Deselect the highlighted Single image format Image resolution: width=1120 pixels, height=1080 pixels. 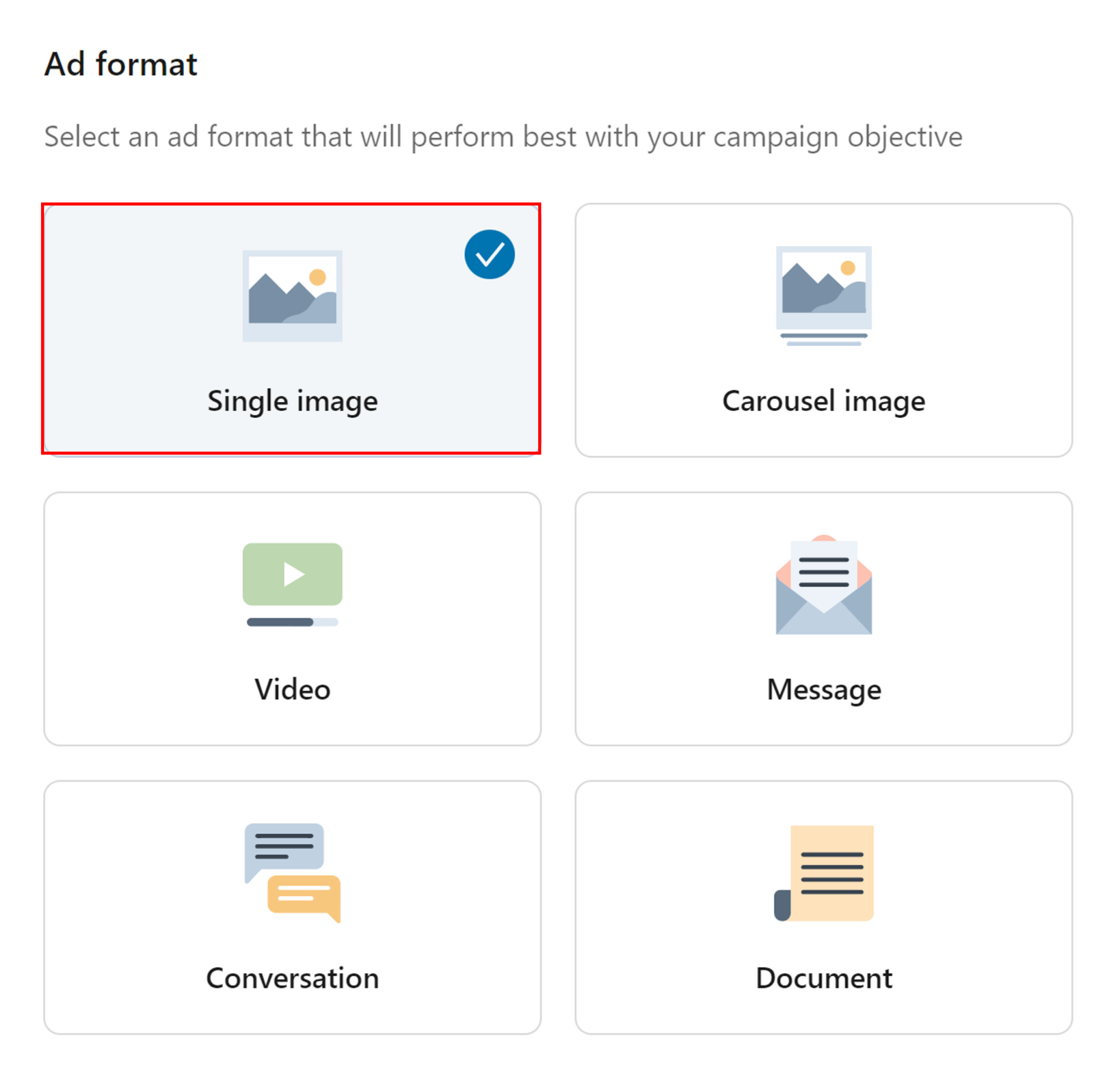pyautogui.click(x=292, y=329)
